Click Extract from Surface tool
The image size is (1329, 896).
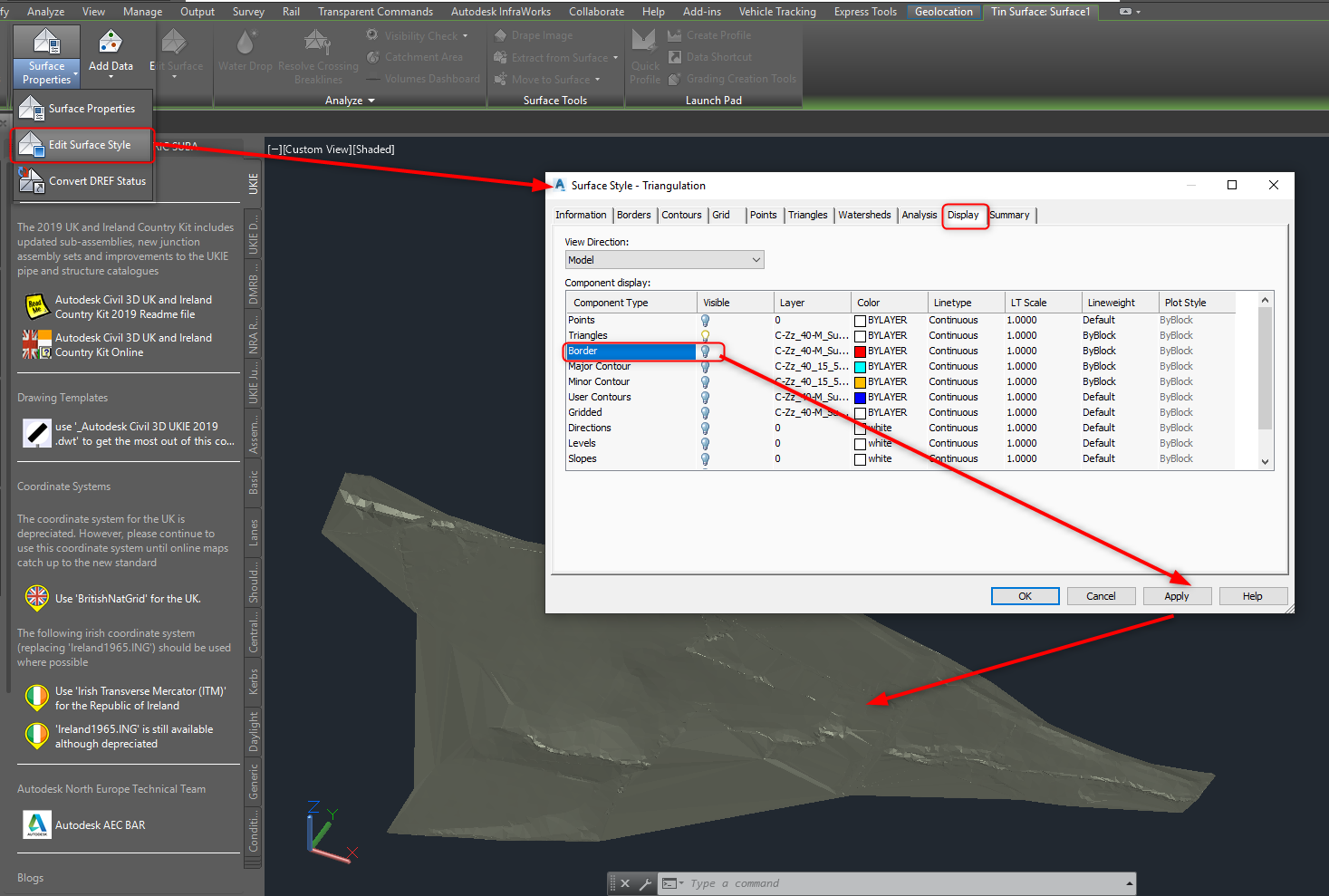[555, 57]
